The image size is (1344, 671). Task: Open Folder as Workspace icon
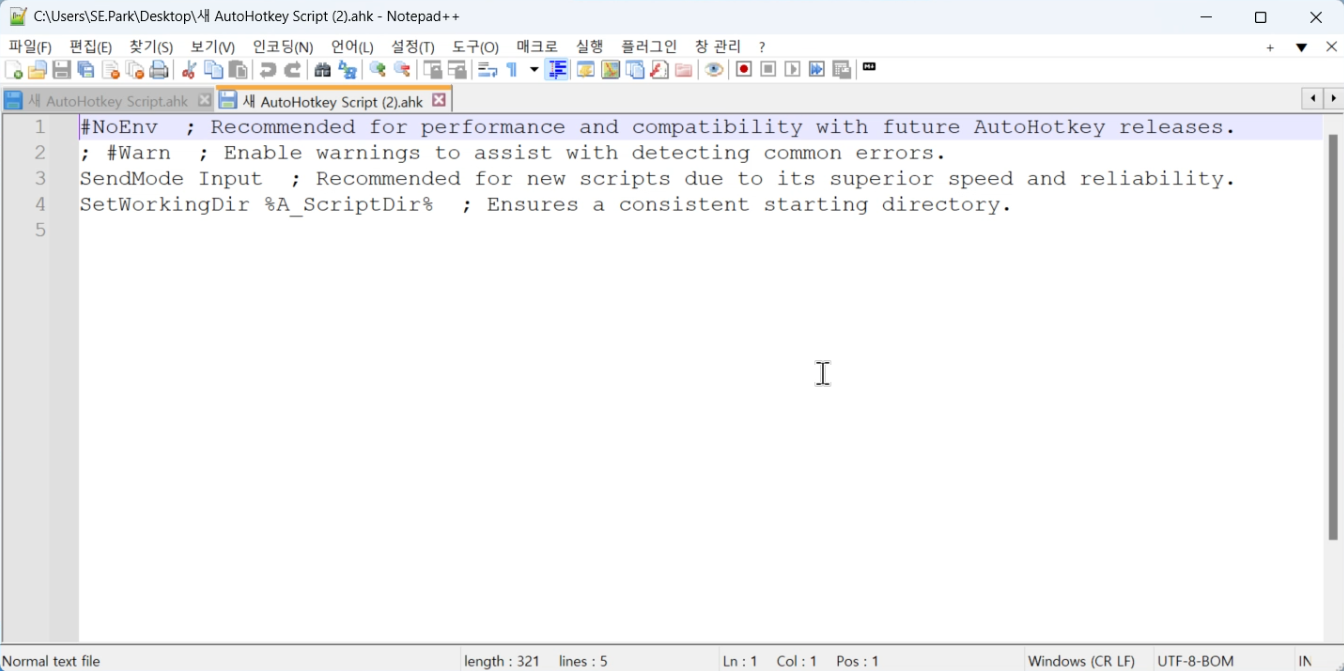tap(684, 70)
